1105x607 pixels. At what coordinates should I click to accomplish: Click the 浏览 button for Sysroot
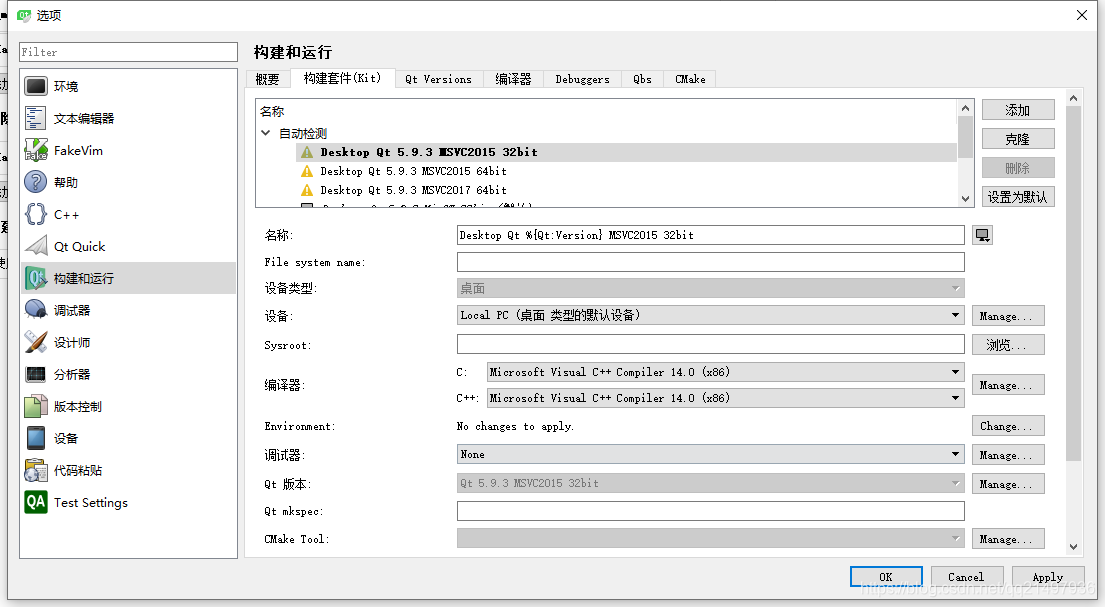1008,345
